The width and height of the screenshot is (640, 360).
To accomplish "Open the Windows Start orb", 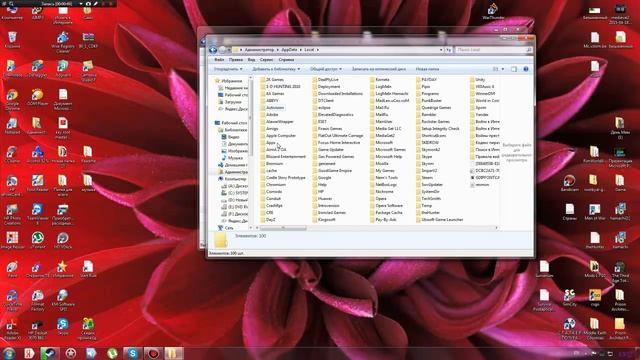I will point(9,353).
